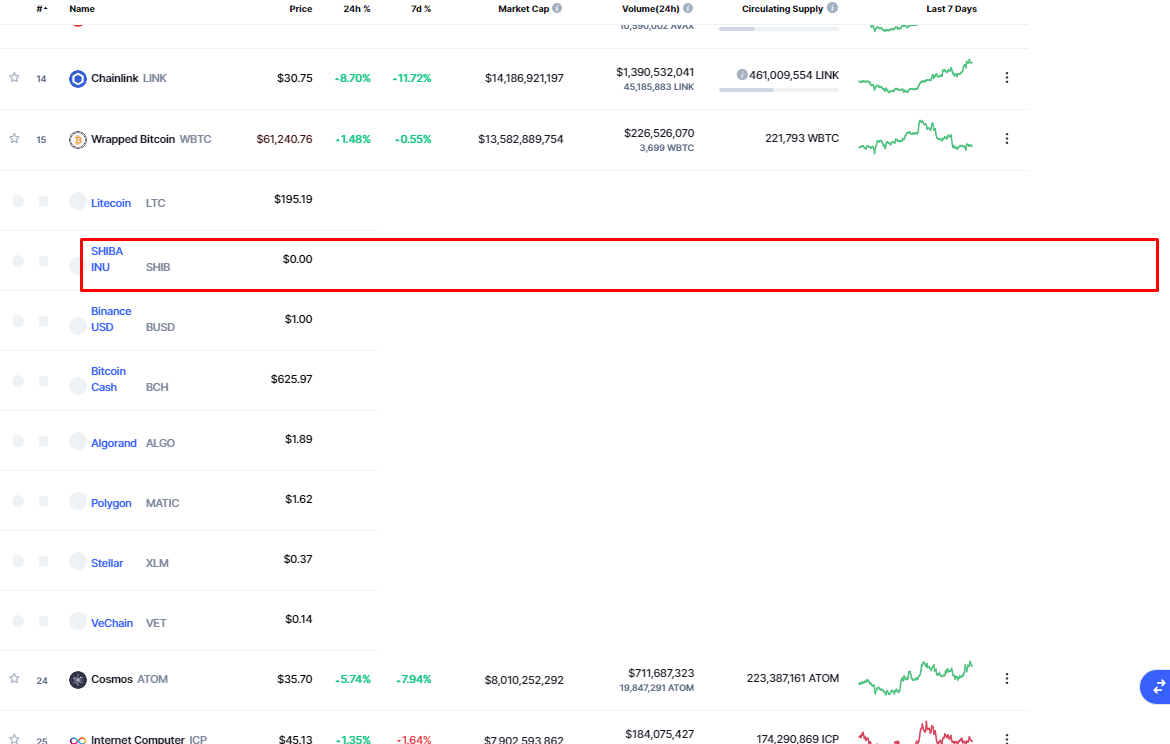The image size is (1170, 744).
Task: Open the Bitcoin Cash link
Action: click(108, 379)
